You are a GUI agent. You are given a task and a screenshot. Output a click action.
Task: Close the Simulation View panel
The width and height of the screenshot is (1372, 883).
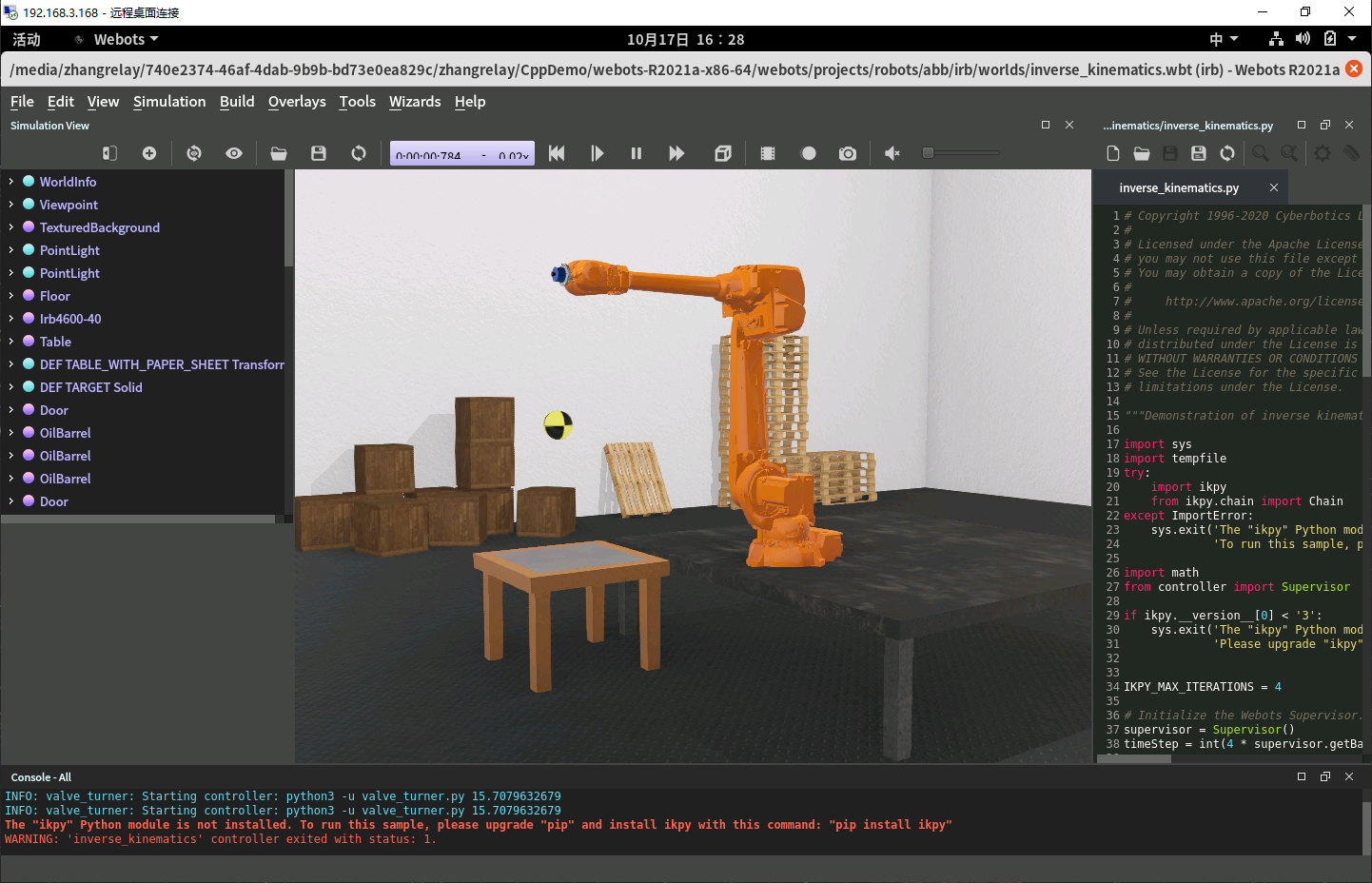tap(1069, 125)
